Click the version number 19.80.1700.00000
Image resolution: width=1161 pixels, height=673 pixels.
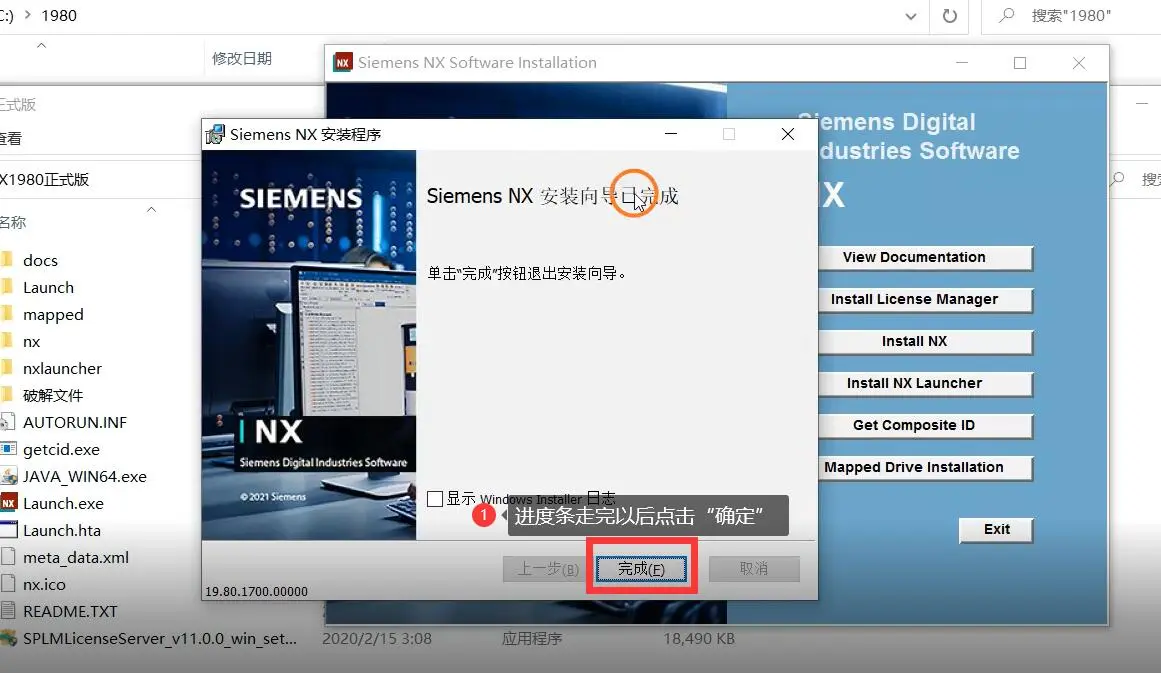256,592
